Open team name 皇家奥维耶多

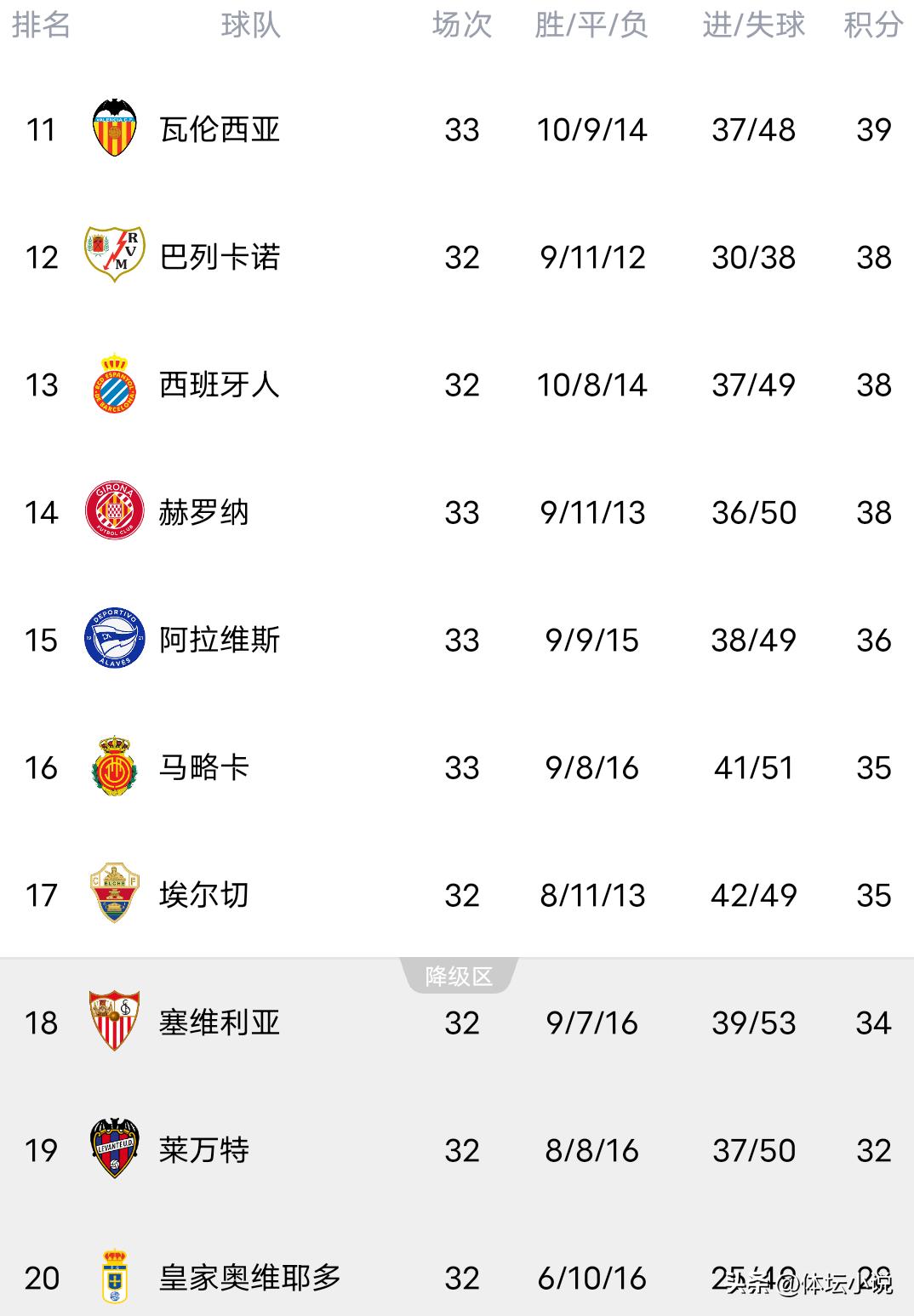point(249,1278)
